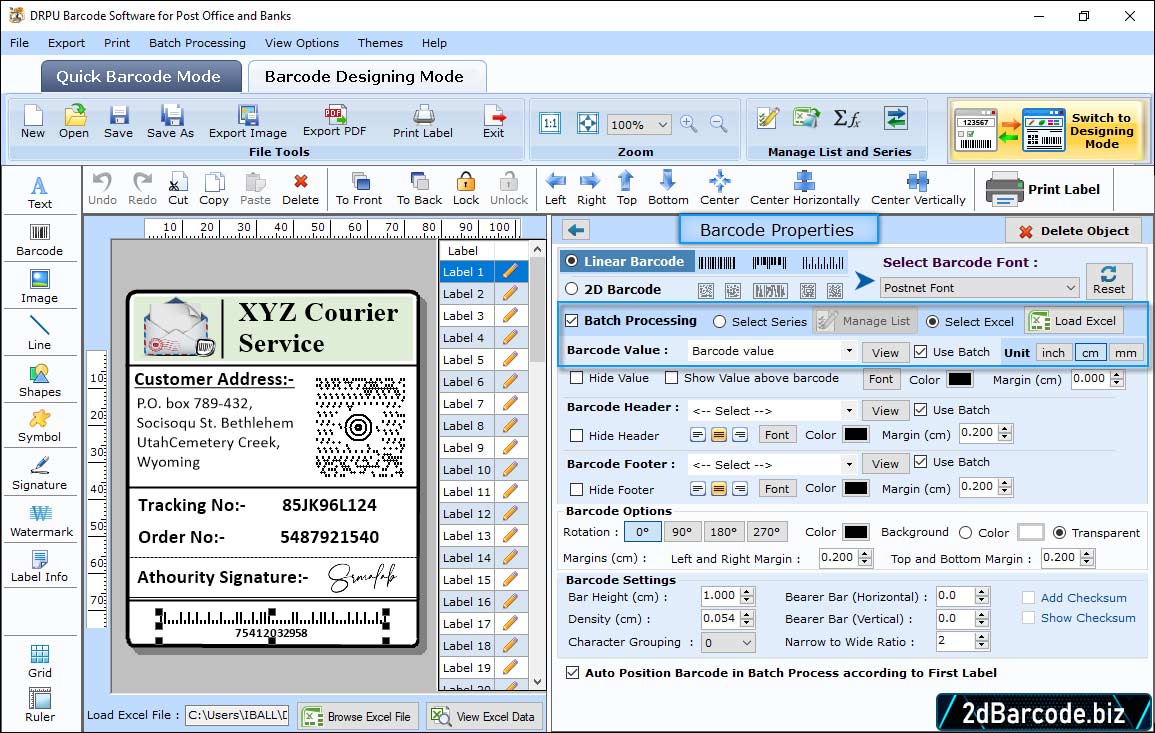Image resolution: width=1155 pixels, height=733 pixels.
Task: Click the Export PDF icon
Action: pos(334,122)
